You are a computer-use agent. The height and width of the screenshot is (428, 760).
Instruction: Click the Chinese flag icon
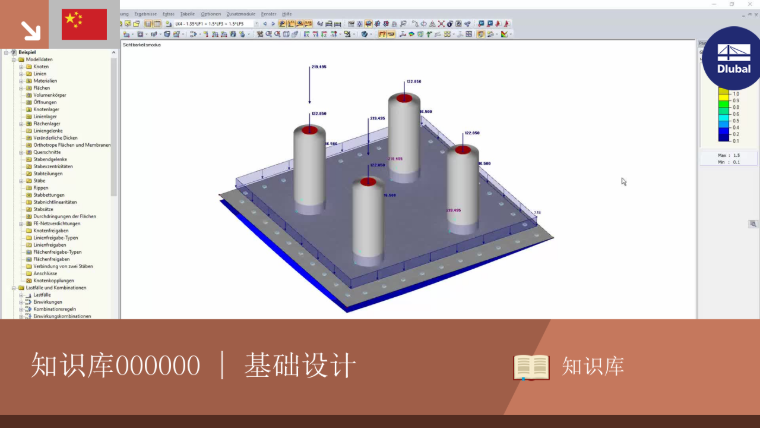click(x=84, y=24)
